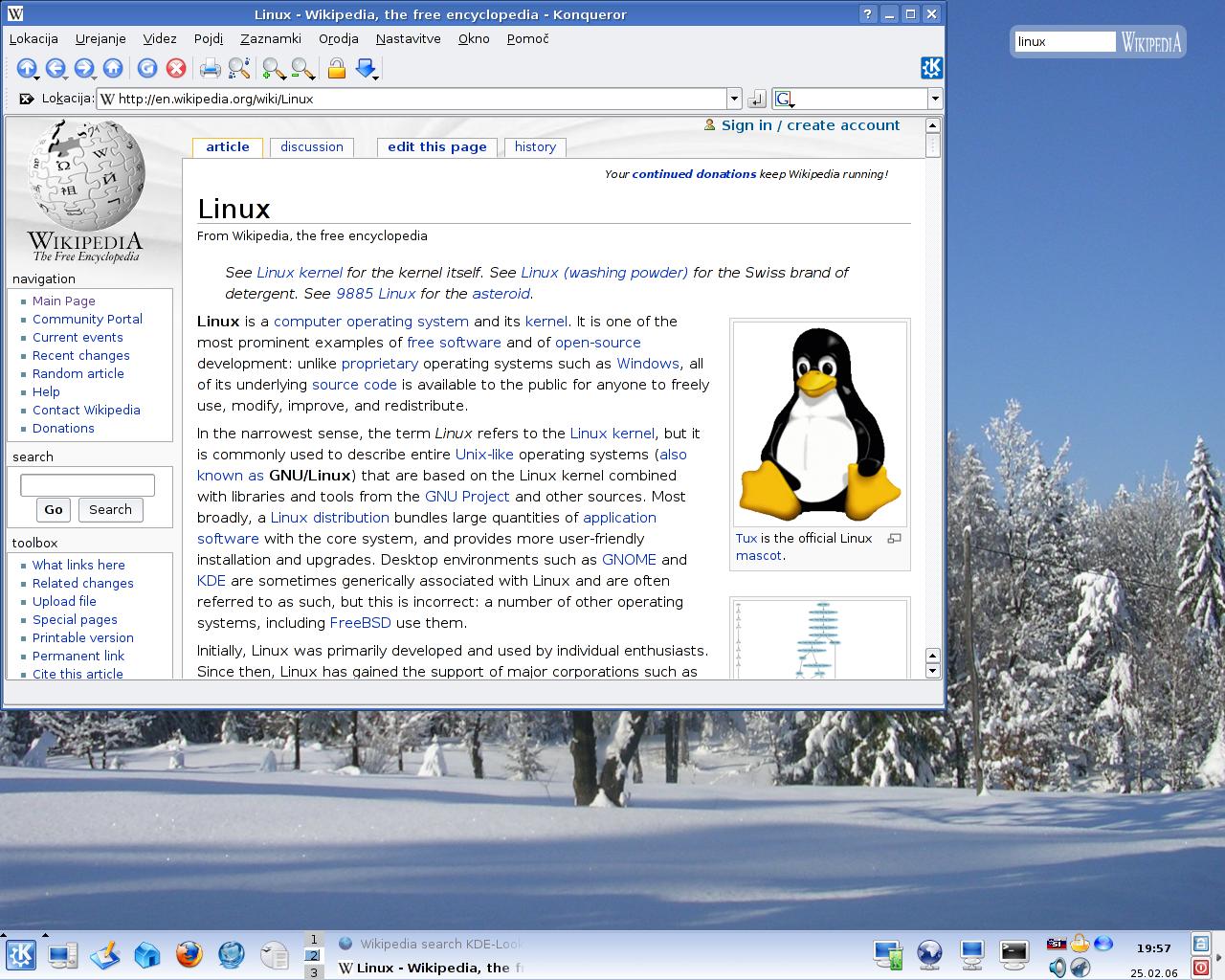Go to the Home page icon in toolbar
Screen dimensions: 1225x980
[x=113, y=68]
